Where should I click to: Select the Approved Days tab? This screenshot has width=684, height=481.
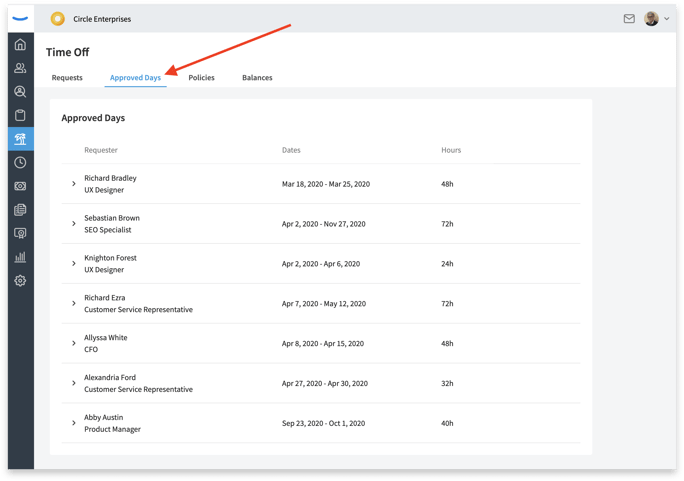(135, 78)
